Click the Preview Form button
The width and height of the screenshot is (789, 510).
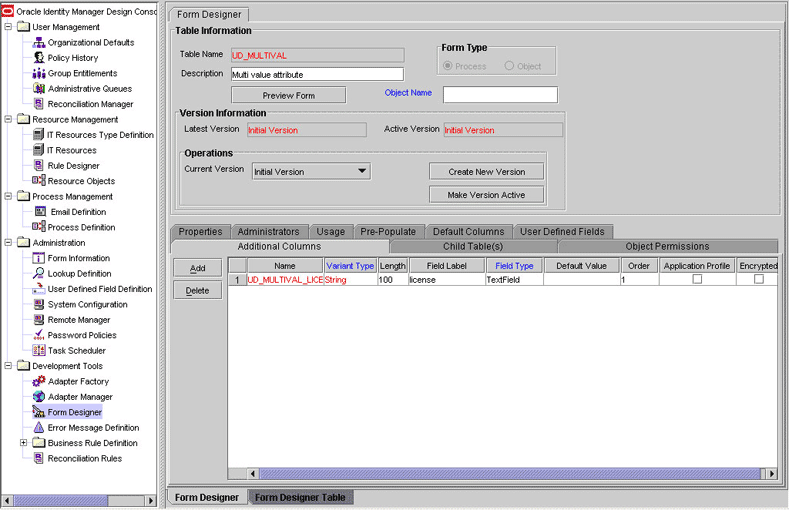tap(289, 95)
